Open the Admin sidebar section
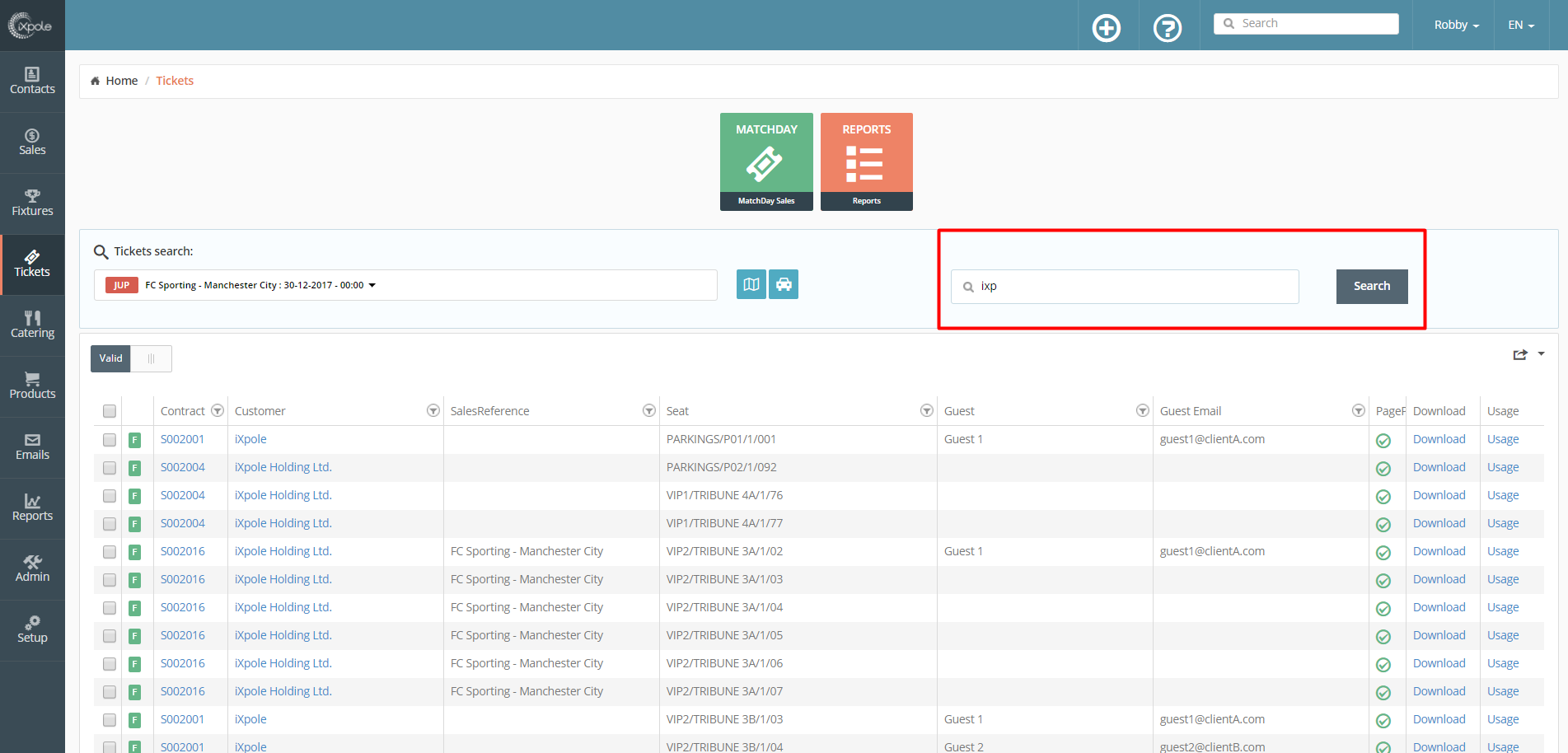Screen dimensions: 1568x753 coord(32,569)
